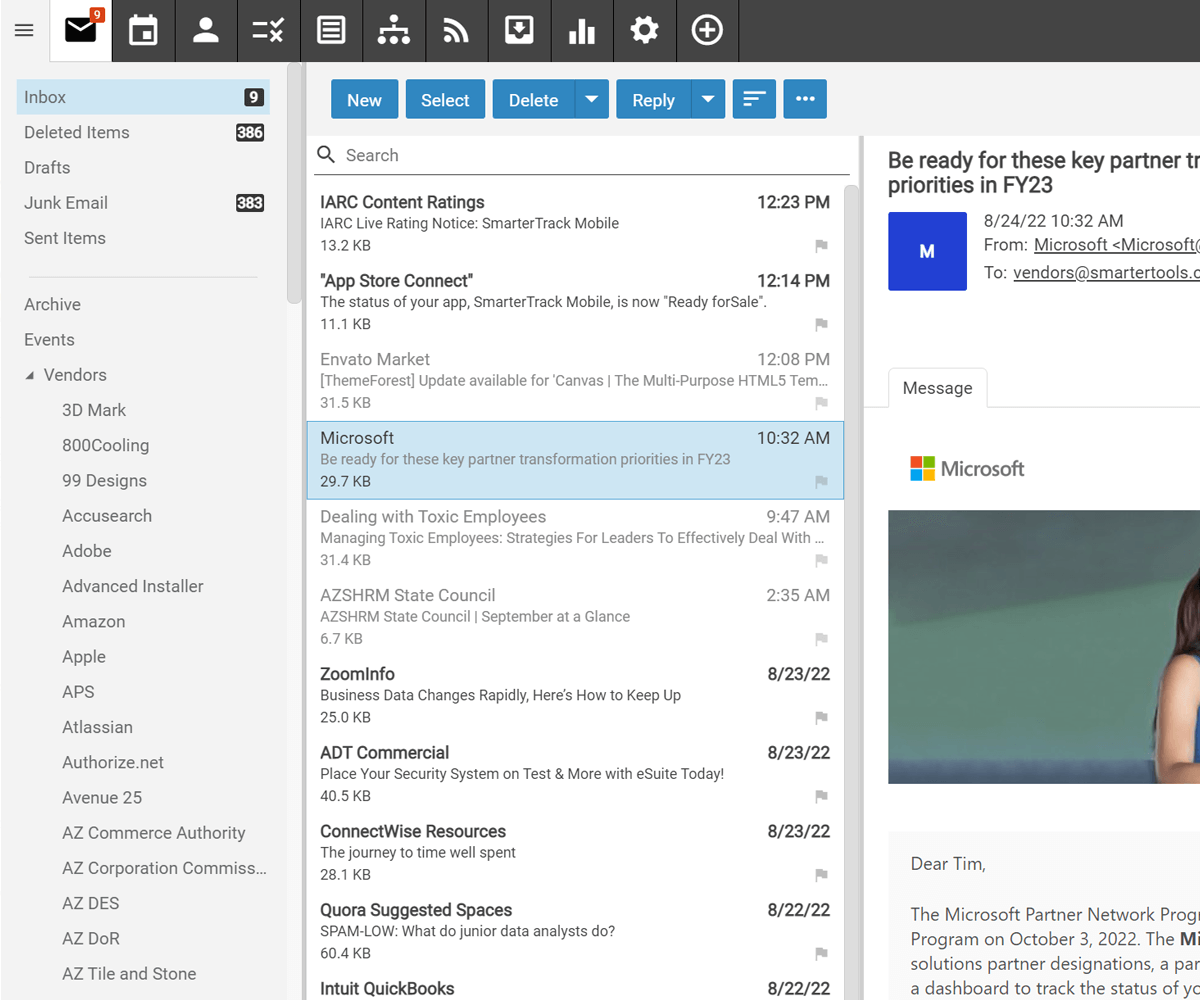The width and height of the screenshot is (1200, 1000).
Task: Open the RSS News Feeds section
Action: pyautogui.click(x=456, y=30)
